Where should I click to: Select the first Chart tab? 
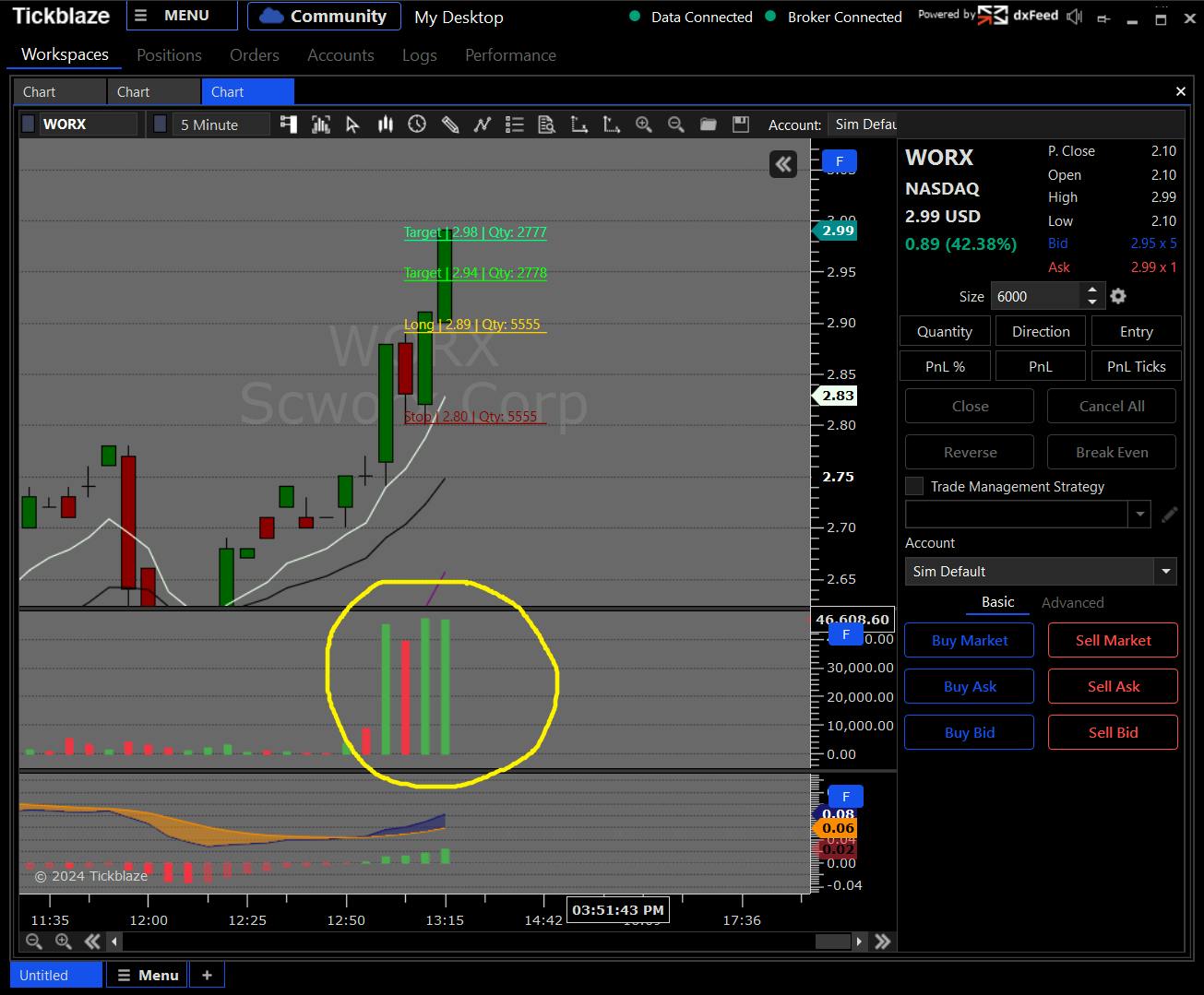(x=59, y=91)
